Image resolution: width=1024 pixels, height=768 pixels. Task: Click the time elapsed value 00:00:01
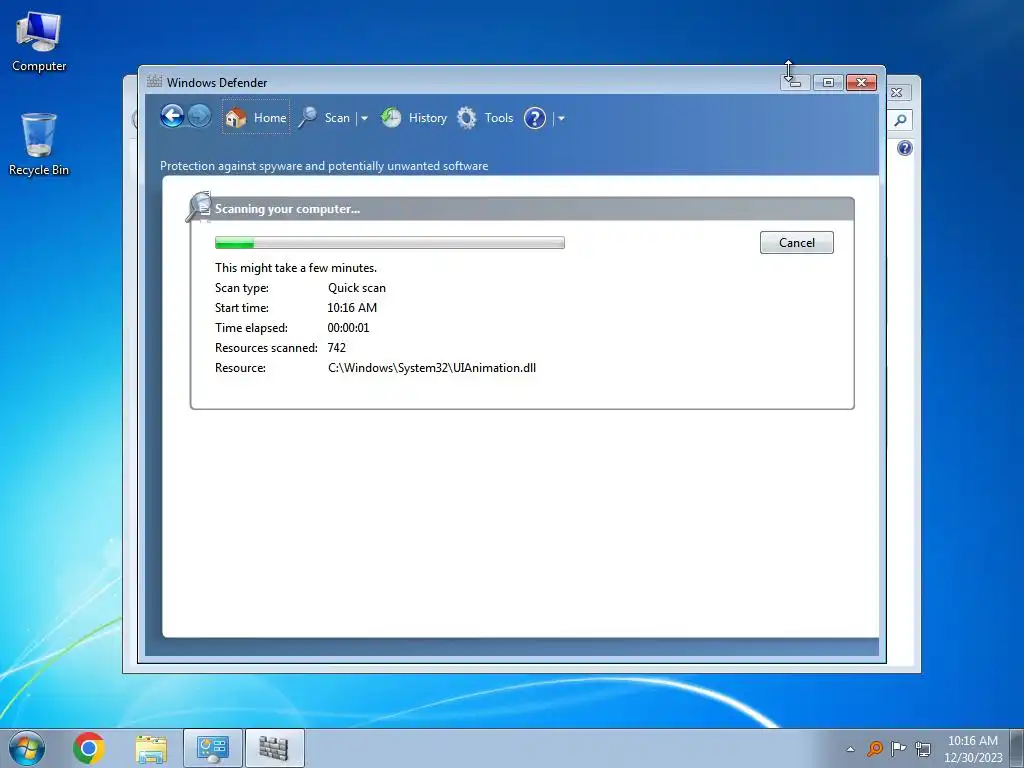348,328
